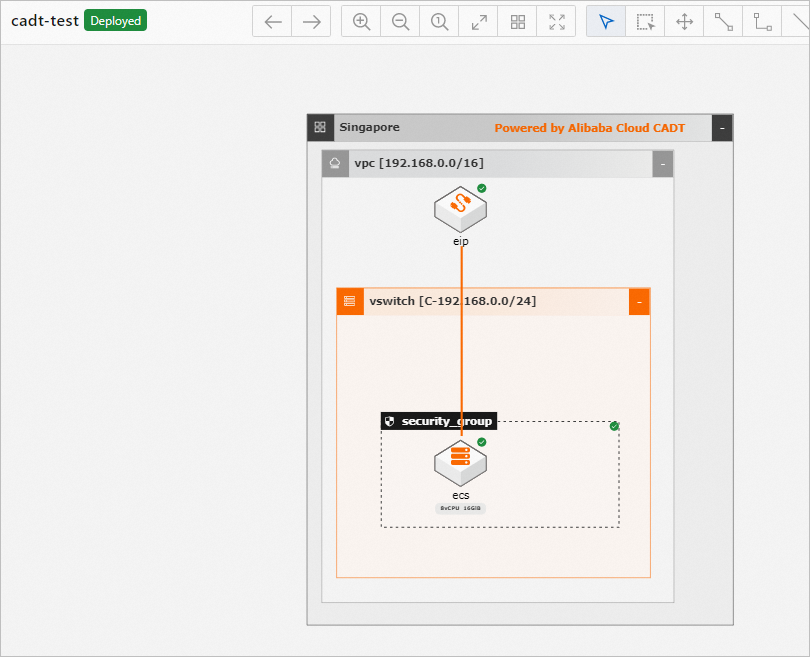Collapse the vpc container

tap(663, 164)
